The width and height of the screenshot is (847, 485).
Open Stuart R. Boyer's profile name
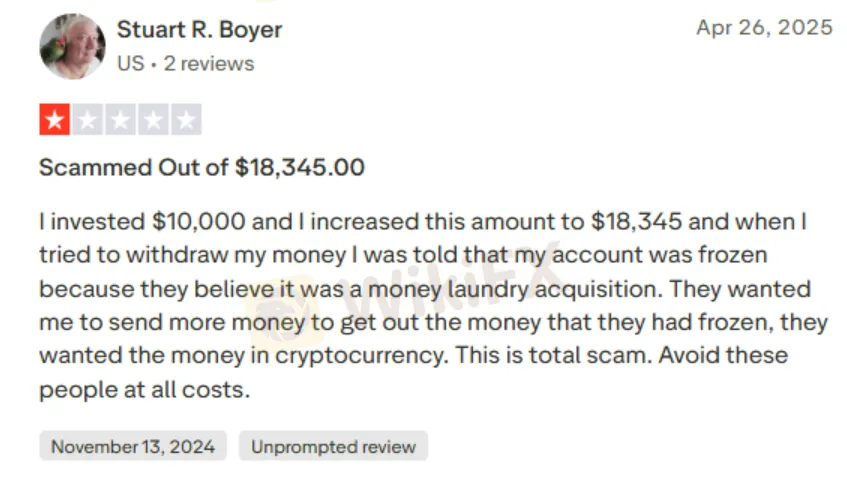tap(199, 30)
